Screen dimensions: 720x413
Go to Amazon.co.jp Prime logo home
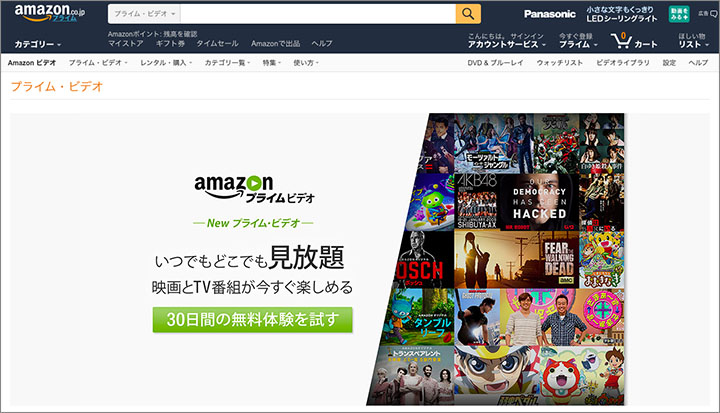click(x=50, y=13)
